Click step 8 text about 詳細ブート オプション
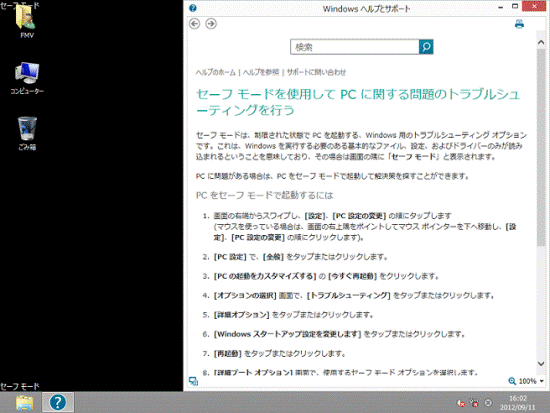The height and width of the screenshot is (413, 550). click(346, 372)
